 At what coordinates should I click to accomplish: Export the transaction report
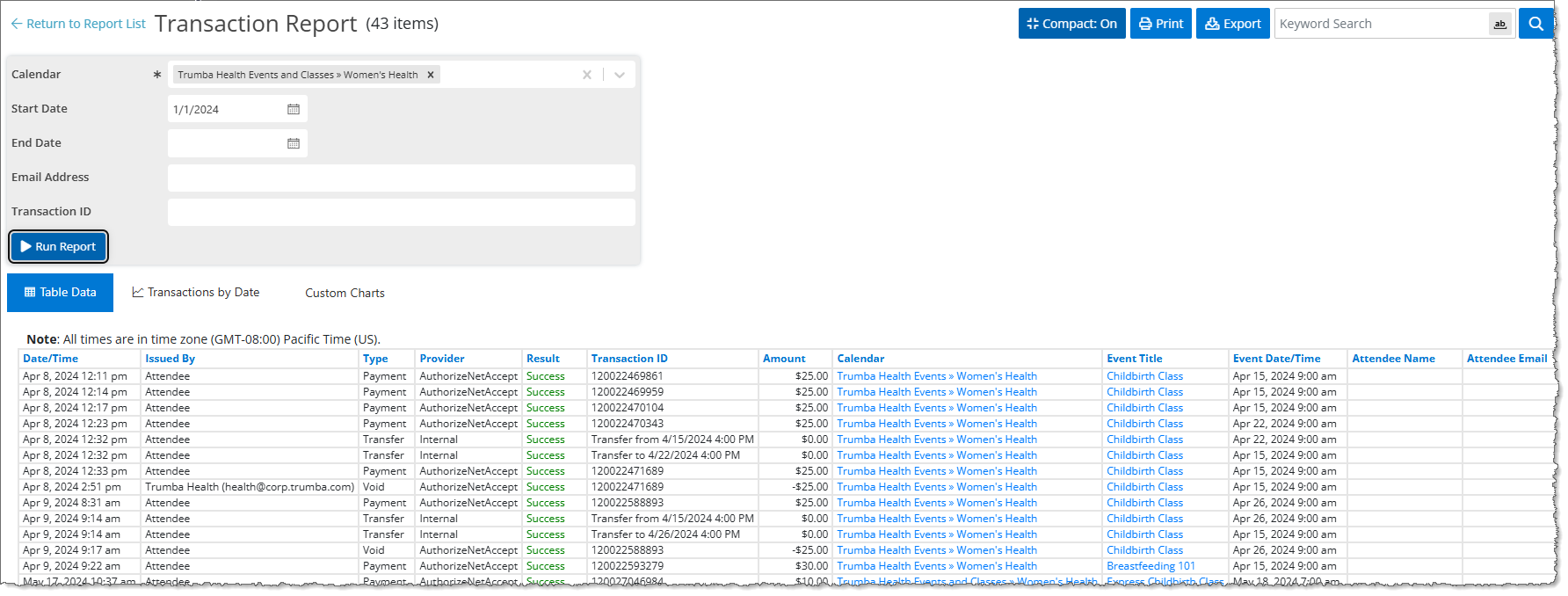click(x=1232, y=24)
